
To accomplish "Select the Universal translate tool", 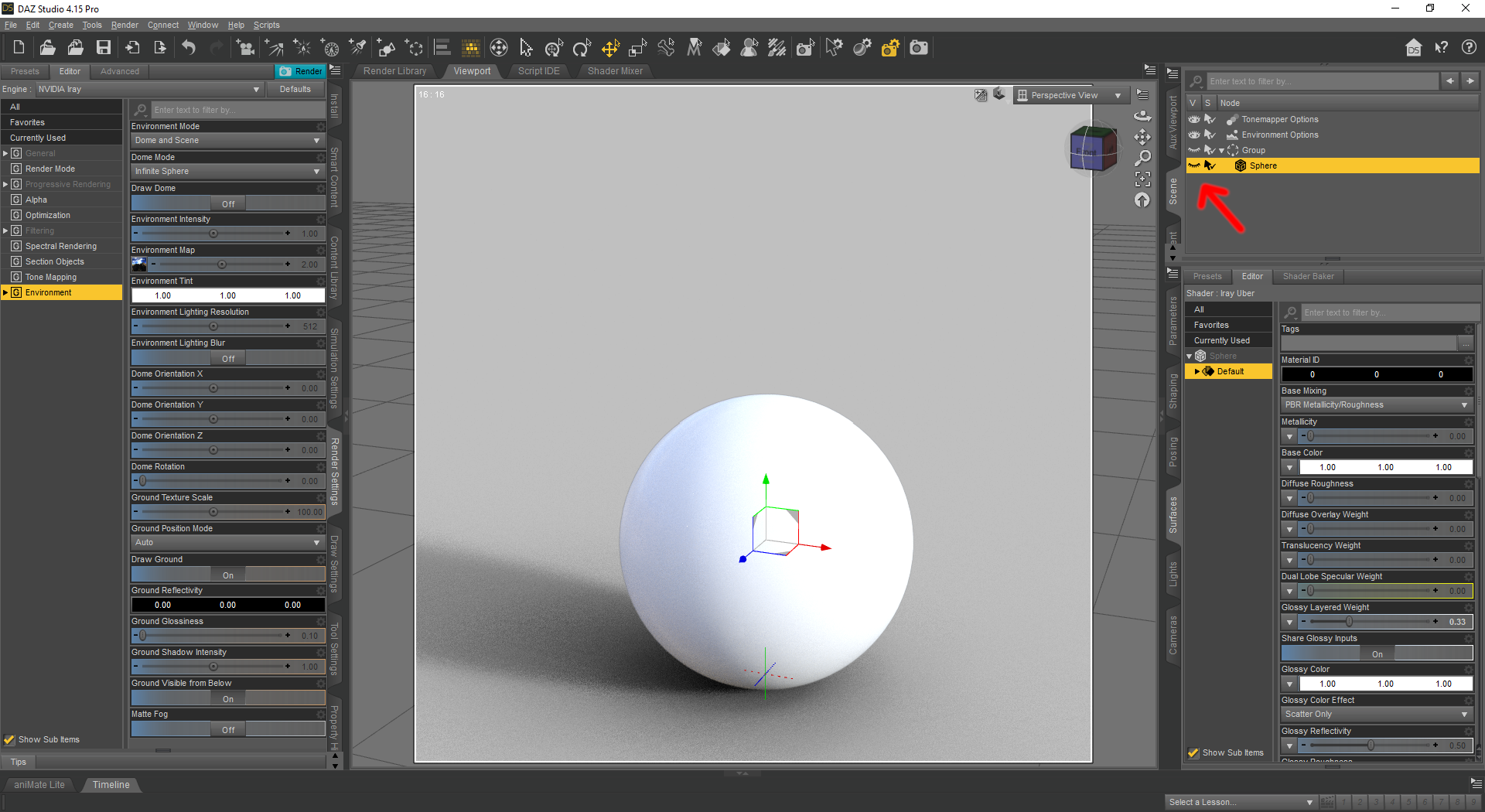I will tap(609, 47).
